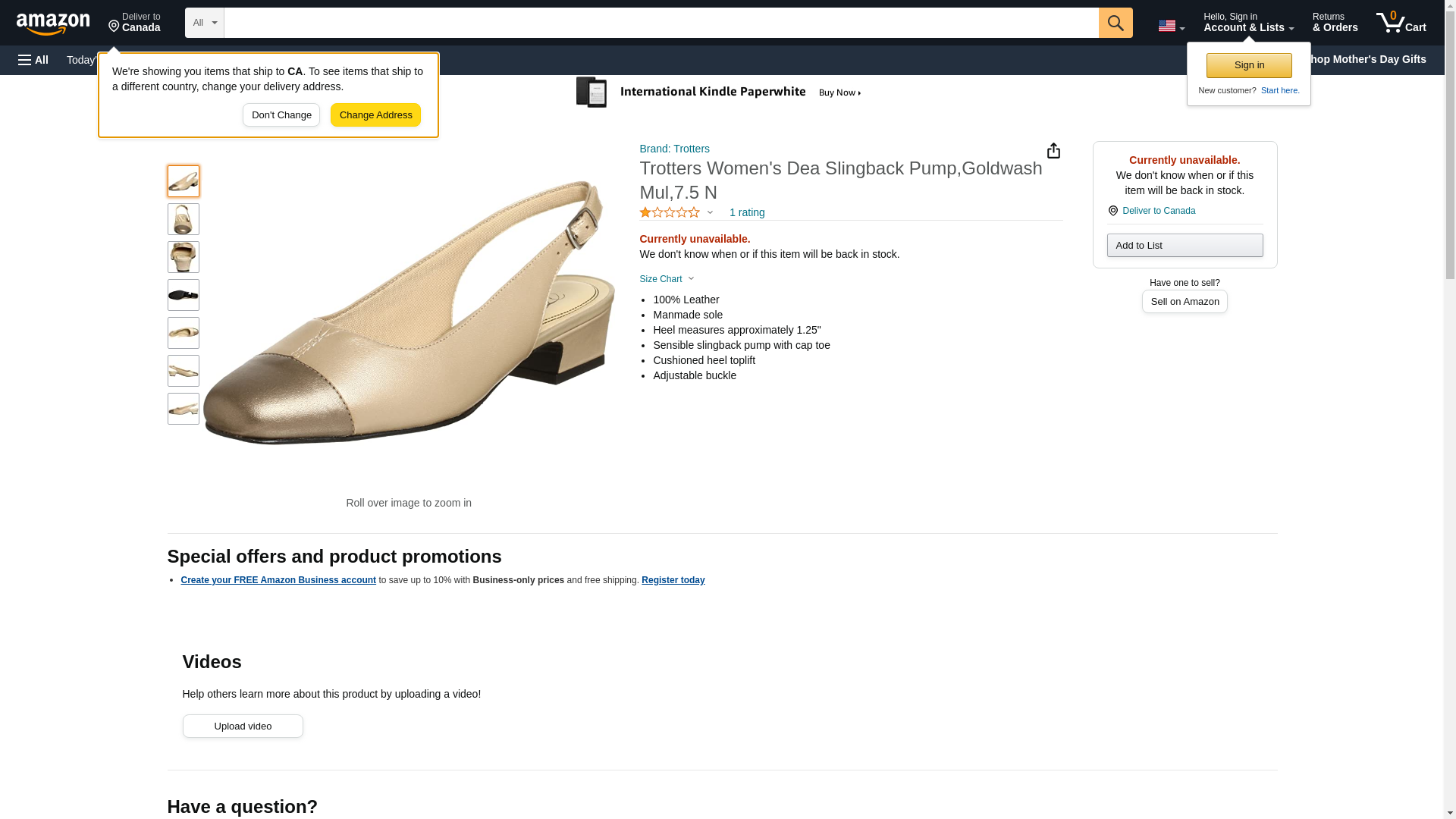Click the share icon beside product title
Viewport: 1456px width, 819px height.
[1053, 151]
